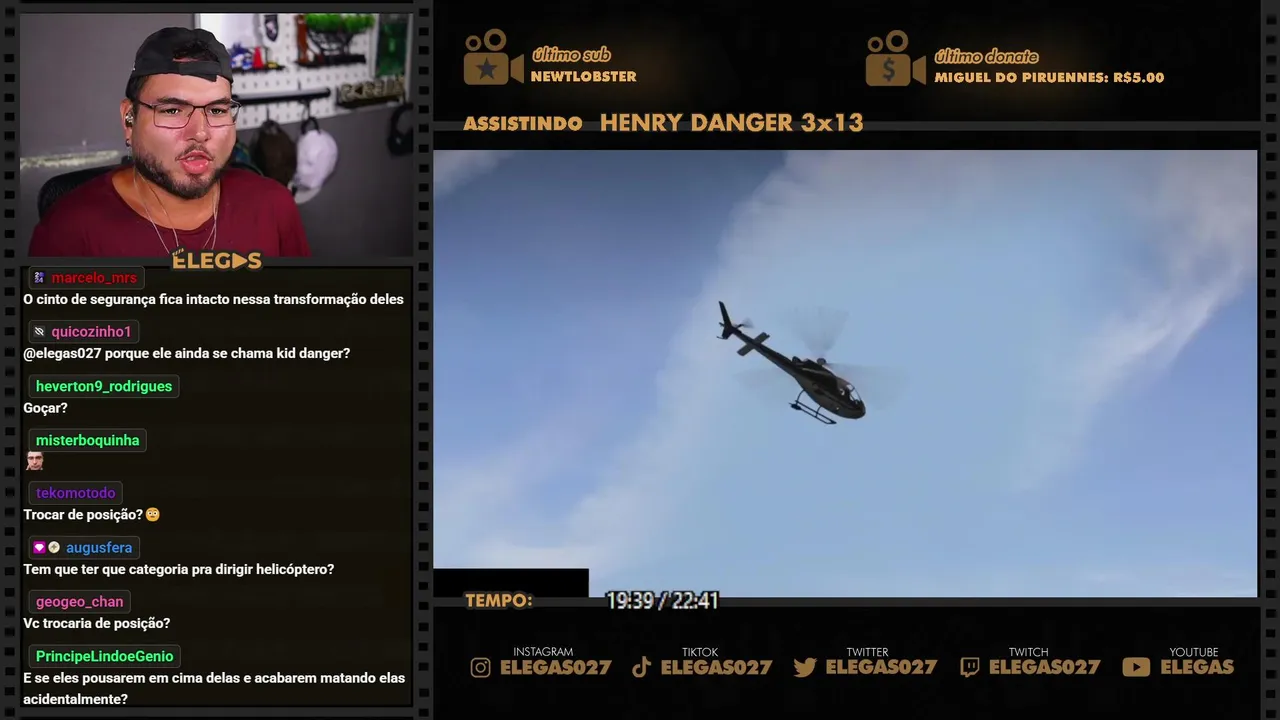Click message 'Vc trocaria de posição?'
This screenshot has height=720, width=1280.
point(96,623)
